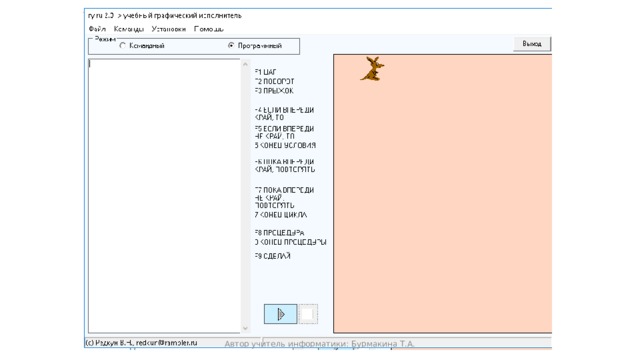640x360 pixels.
Task: Insert the КОНЕЦ ЦИКЛА command
Action: tap(281, 215)
